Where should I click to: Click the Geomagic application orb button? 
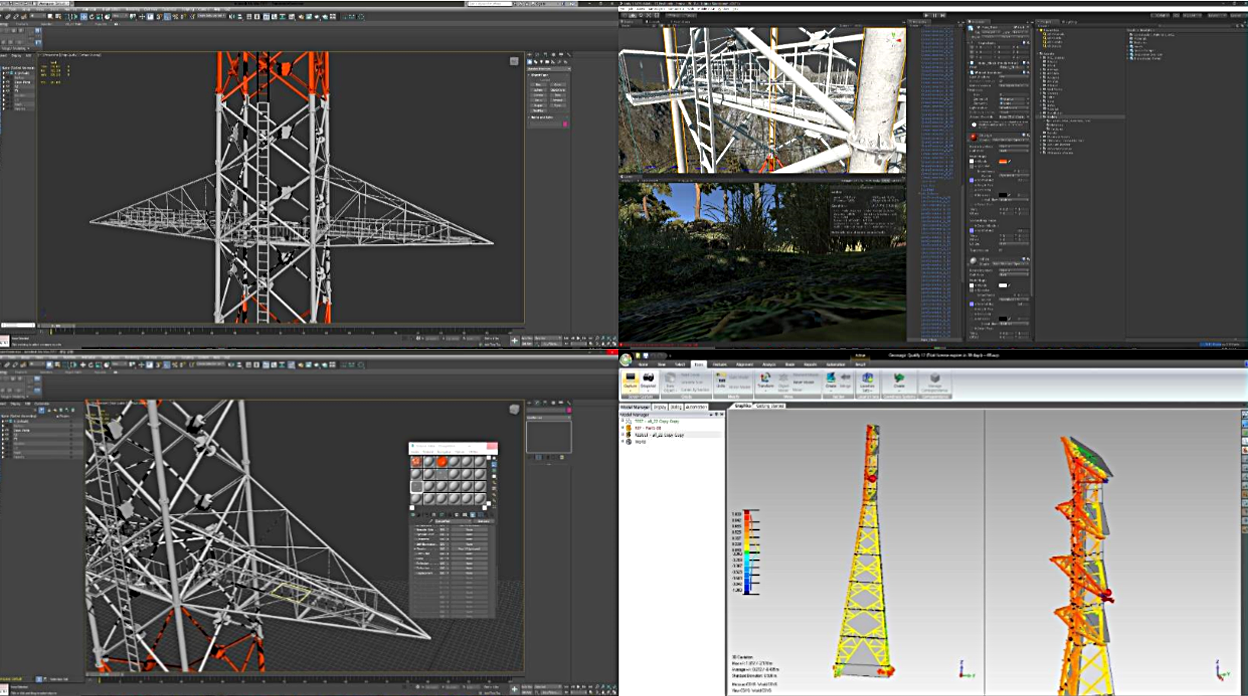pos(626,358)
